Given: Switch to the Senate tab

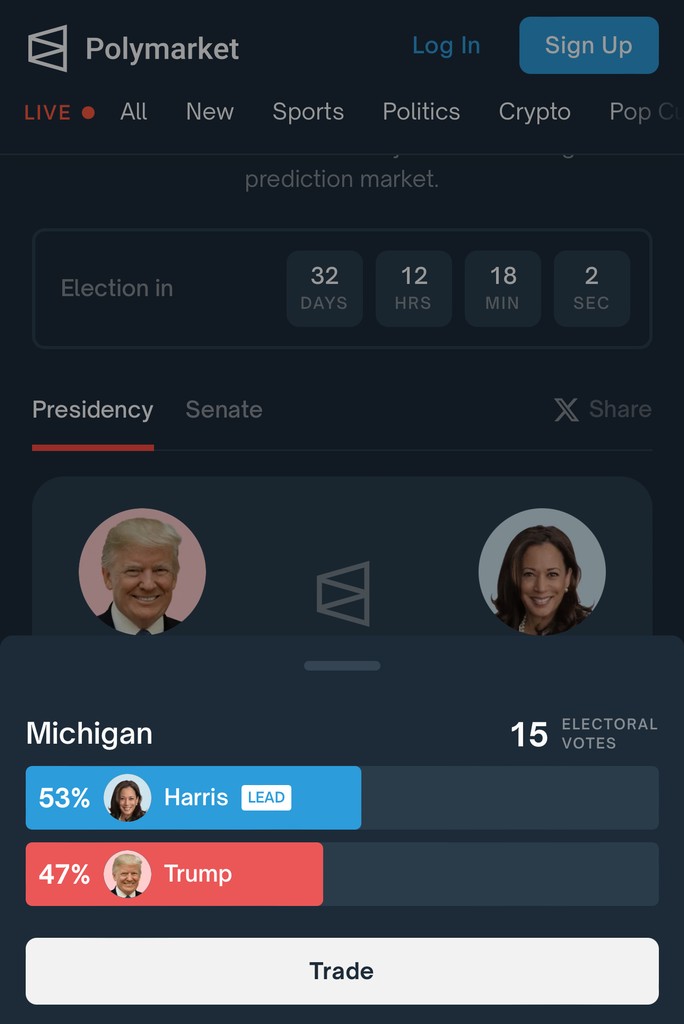Looking at the screenshot, I should [224, 410].
